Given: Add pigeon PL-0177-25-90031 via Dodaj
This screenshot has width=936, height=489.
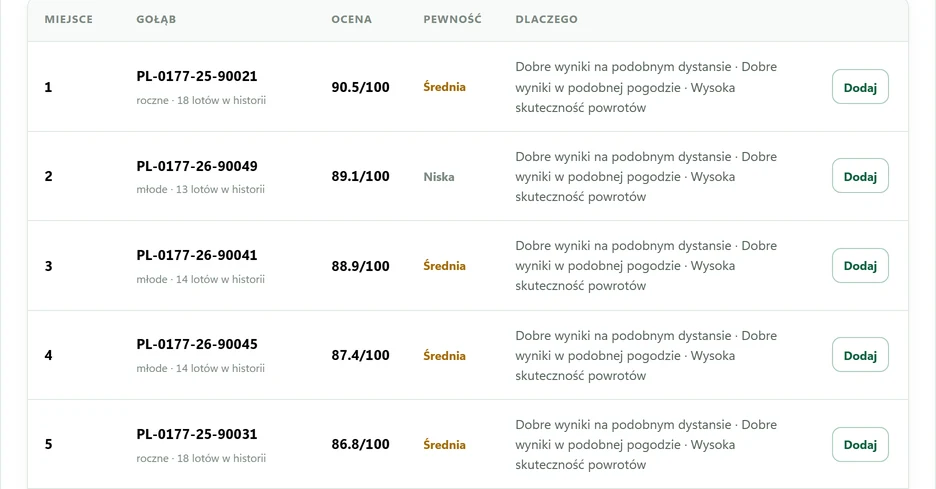Looking at the screenshot, I should click(860, 444).
